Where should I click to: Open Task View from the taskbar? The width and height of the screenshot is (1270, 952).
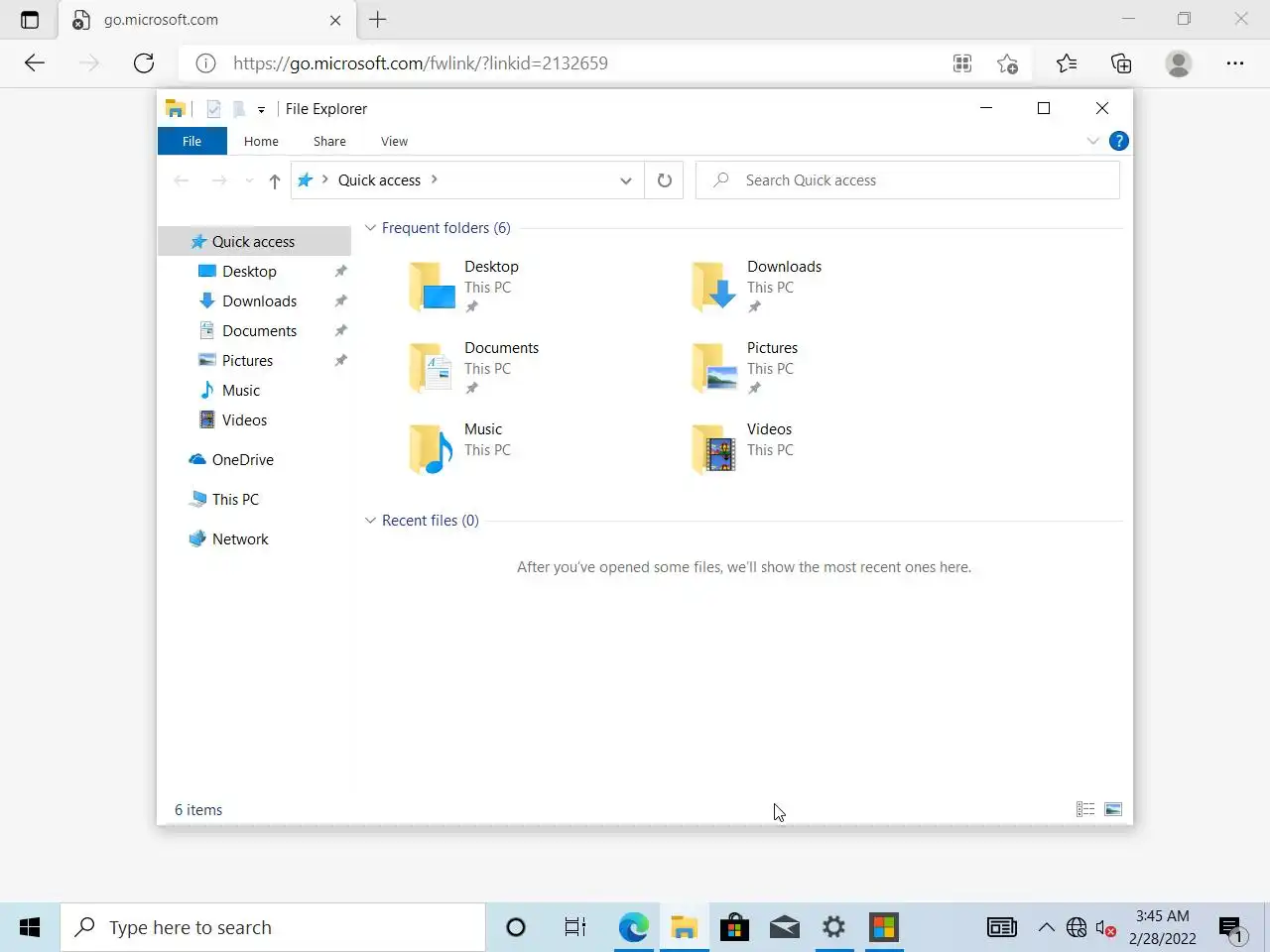coord(575,927)
